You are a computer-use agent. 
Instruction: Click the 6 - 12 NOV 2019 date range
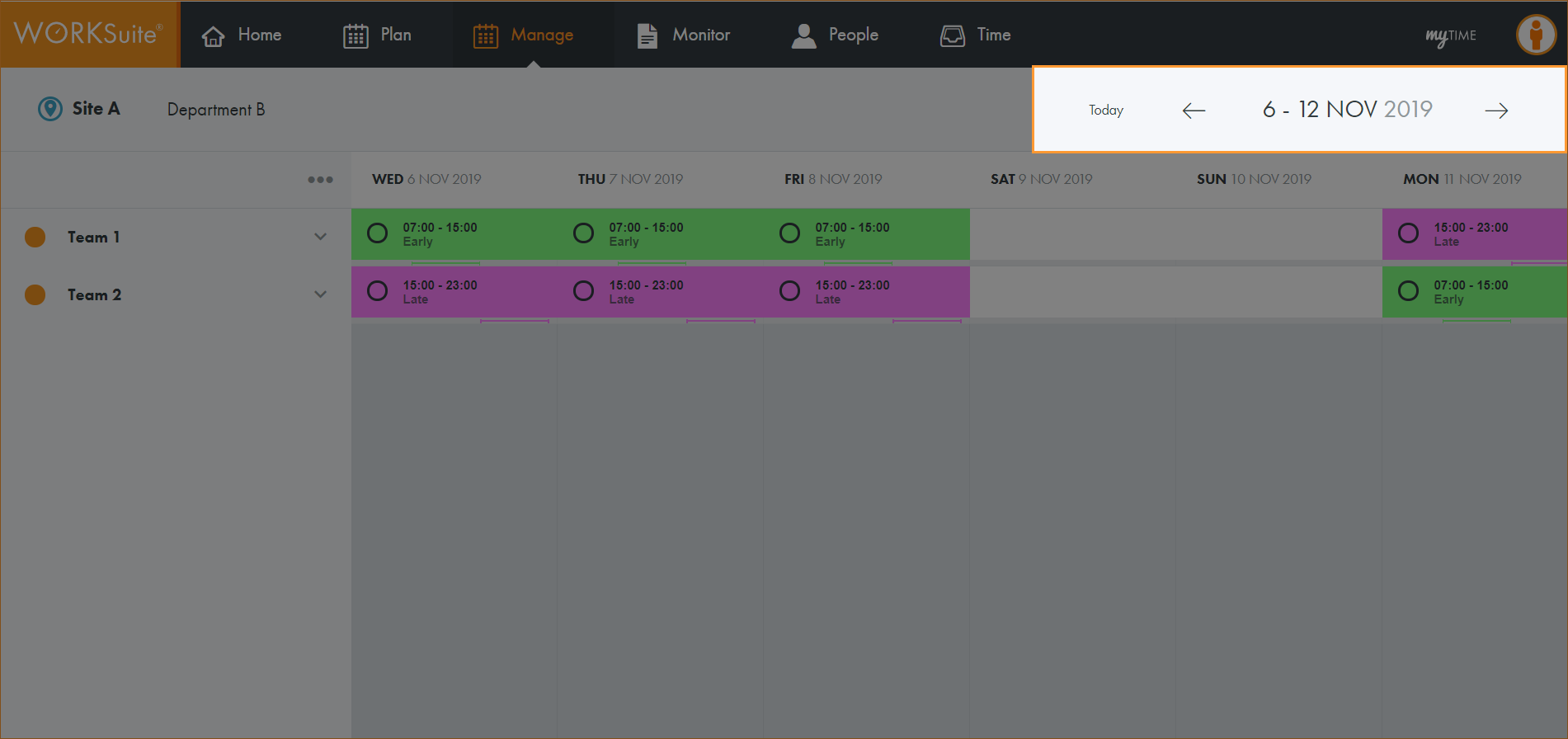[x=1347, y=110]
